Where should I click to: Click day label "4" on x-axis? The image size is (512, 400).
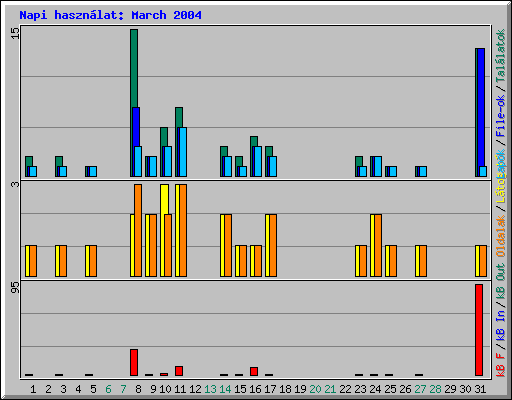(78, 389)
